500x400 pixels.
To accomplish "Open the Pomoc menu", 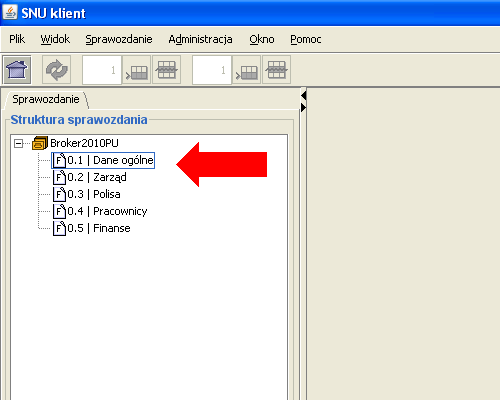I will (306, 39).
